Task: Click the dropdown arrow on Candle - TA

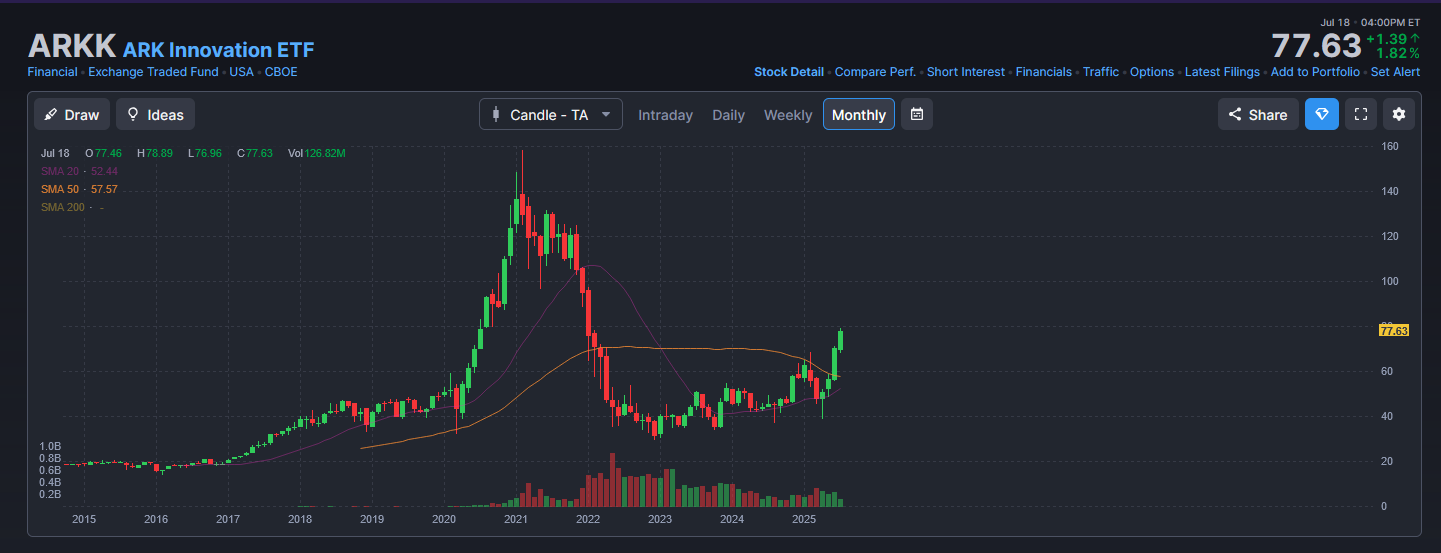Action: pos(605,114)
